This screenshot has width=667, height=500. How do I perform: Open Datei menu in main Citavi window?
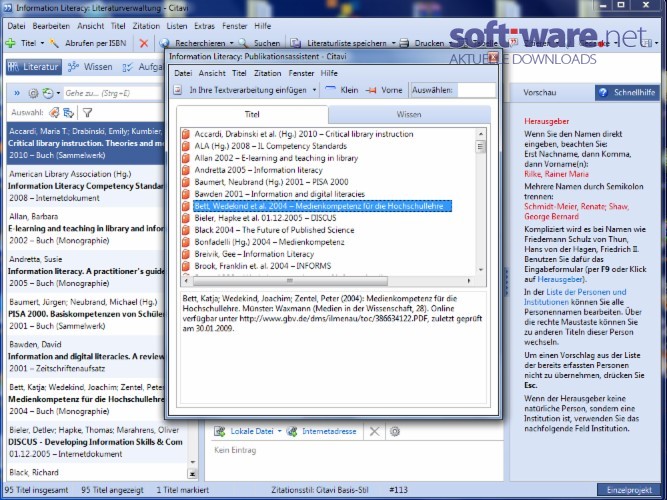[16, 26]
